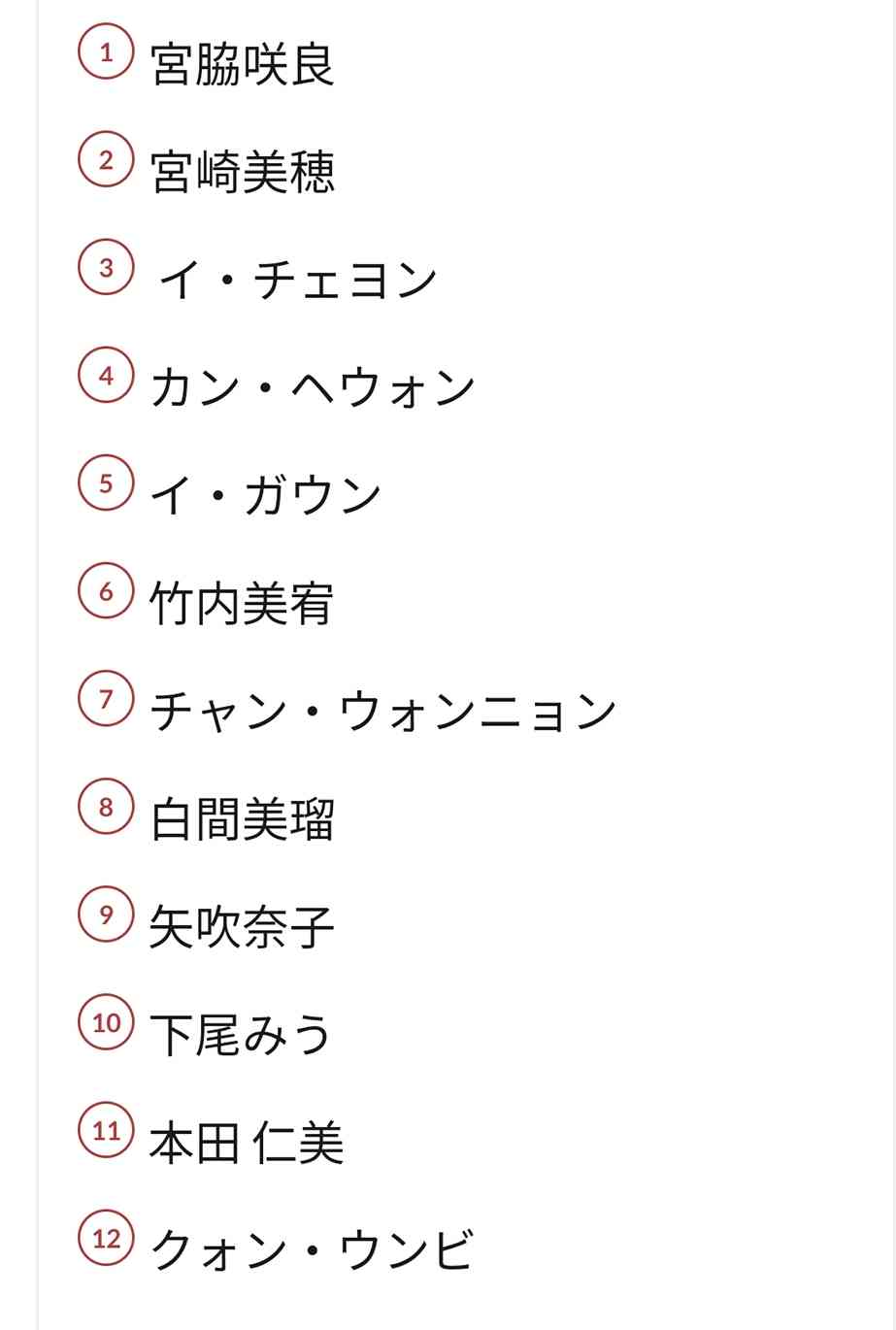This screenshot has height=1330, width=896.
Task: Click the number 12 circle badge
Action: click(x=106, y=1238)
